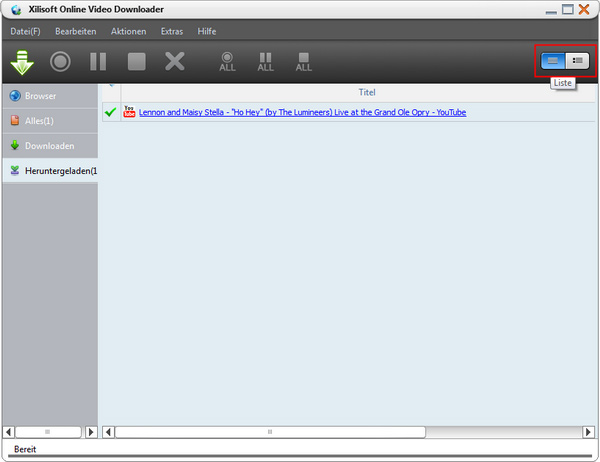Click the green New Download arrow icon
The image size is (600, 462).
point(22,62)
